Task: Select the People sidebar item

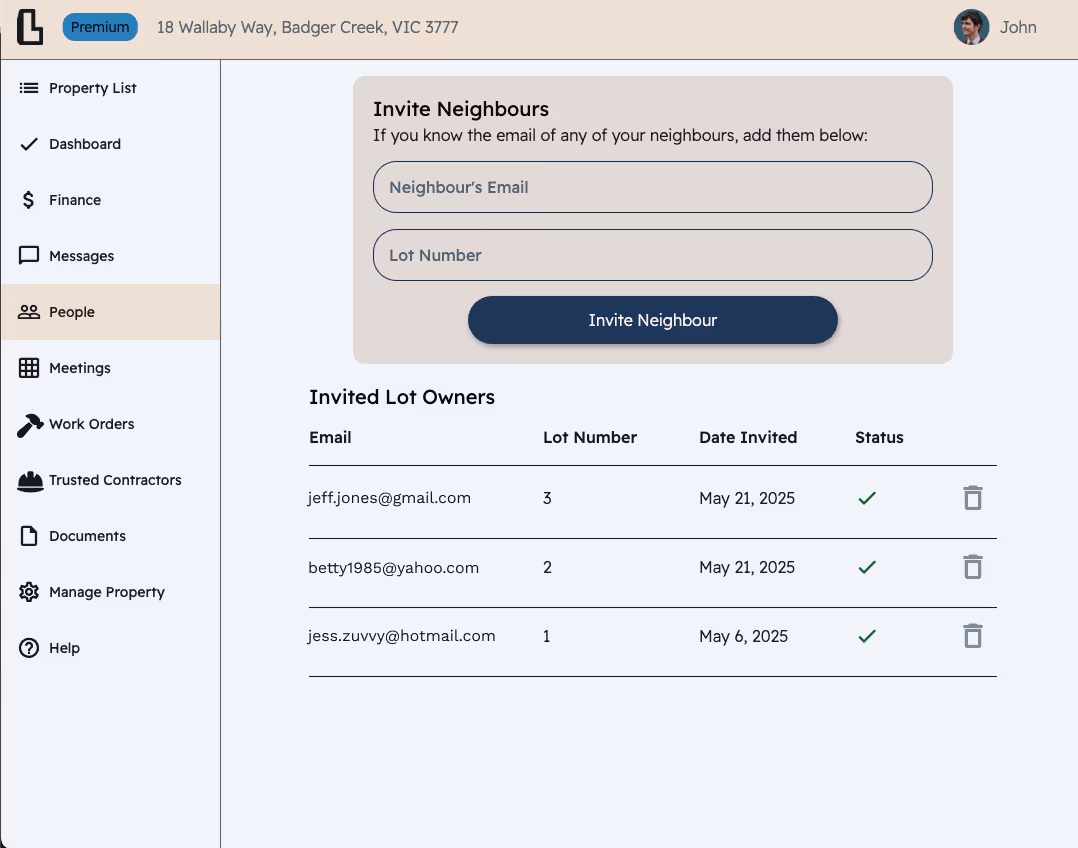Action: coord(110,312)
